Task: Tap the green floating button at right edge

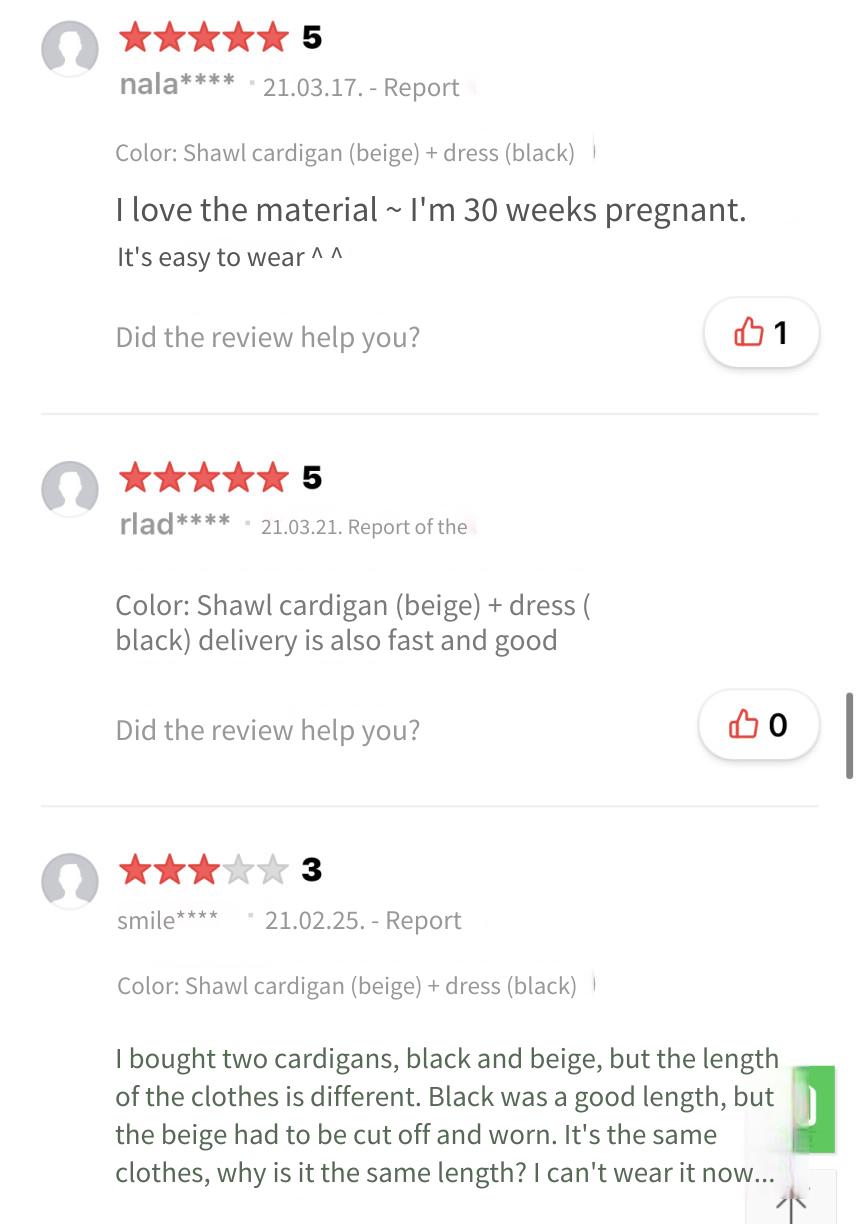Action: 814,1109
